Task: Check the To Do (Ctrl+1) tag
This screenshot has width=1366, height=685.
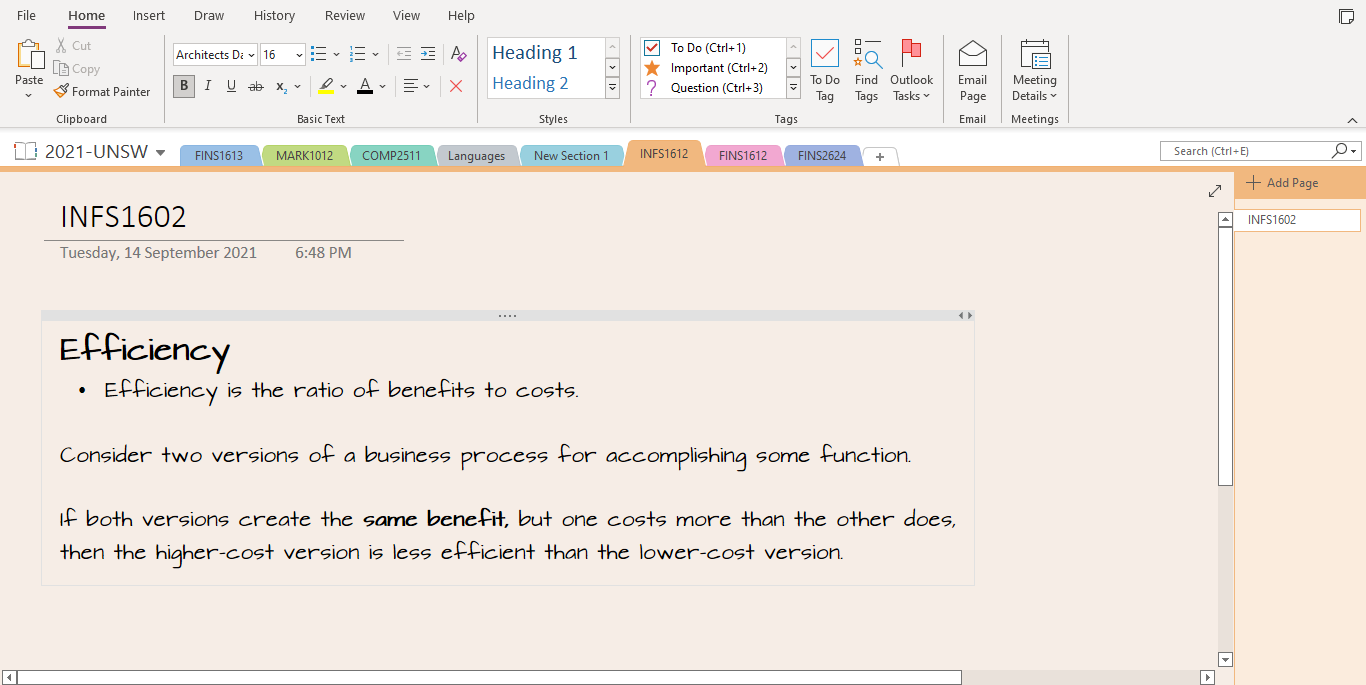Action: 708,48
